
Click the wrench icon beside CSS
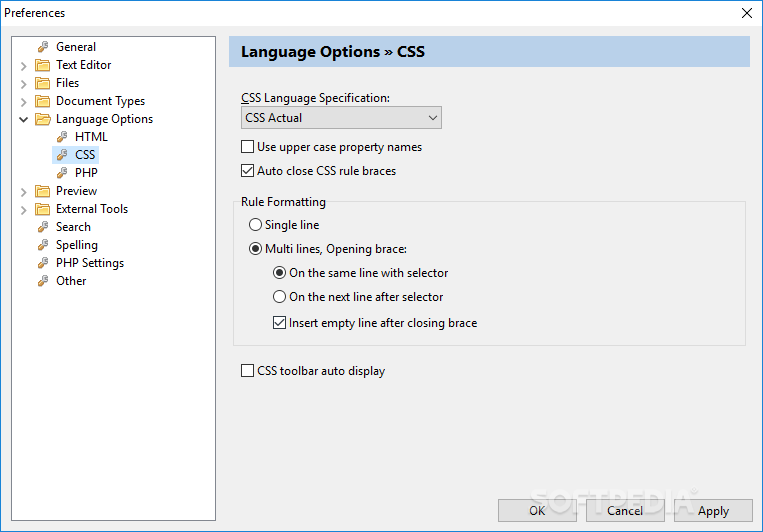coord(62,155)
